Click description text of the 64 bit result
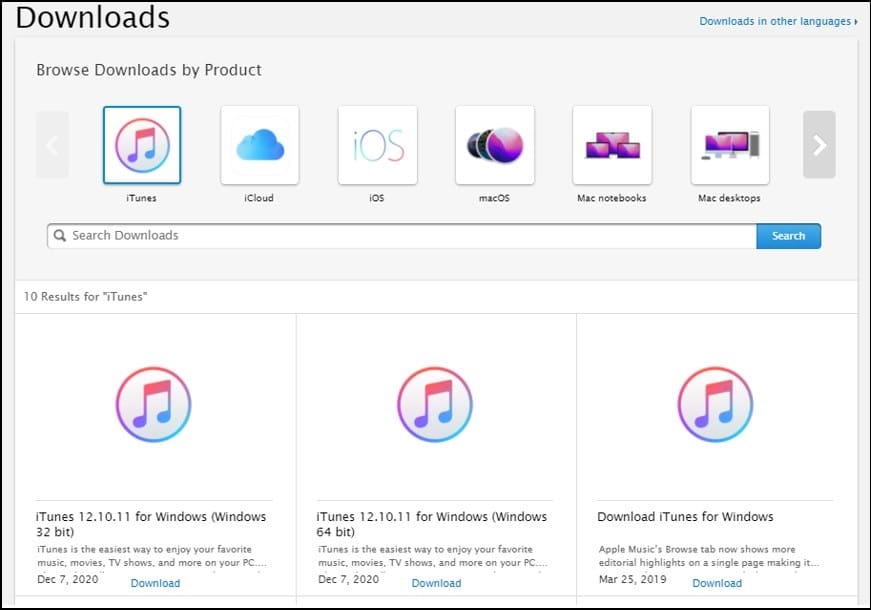871x610 pixels. tap(433, 556)
